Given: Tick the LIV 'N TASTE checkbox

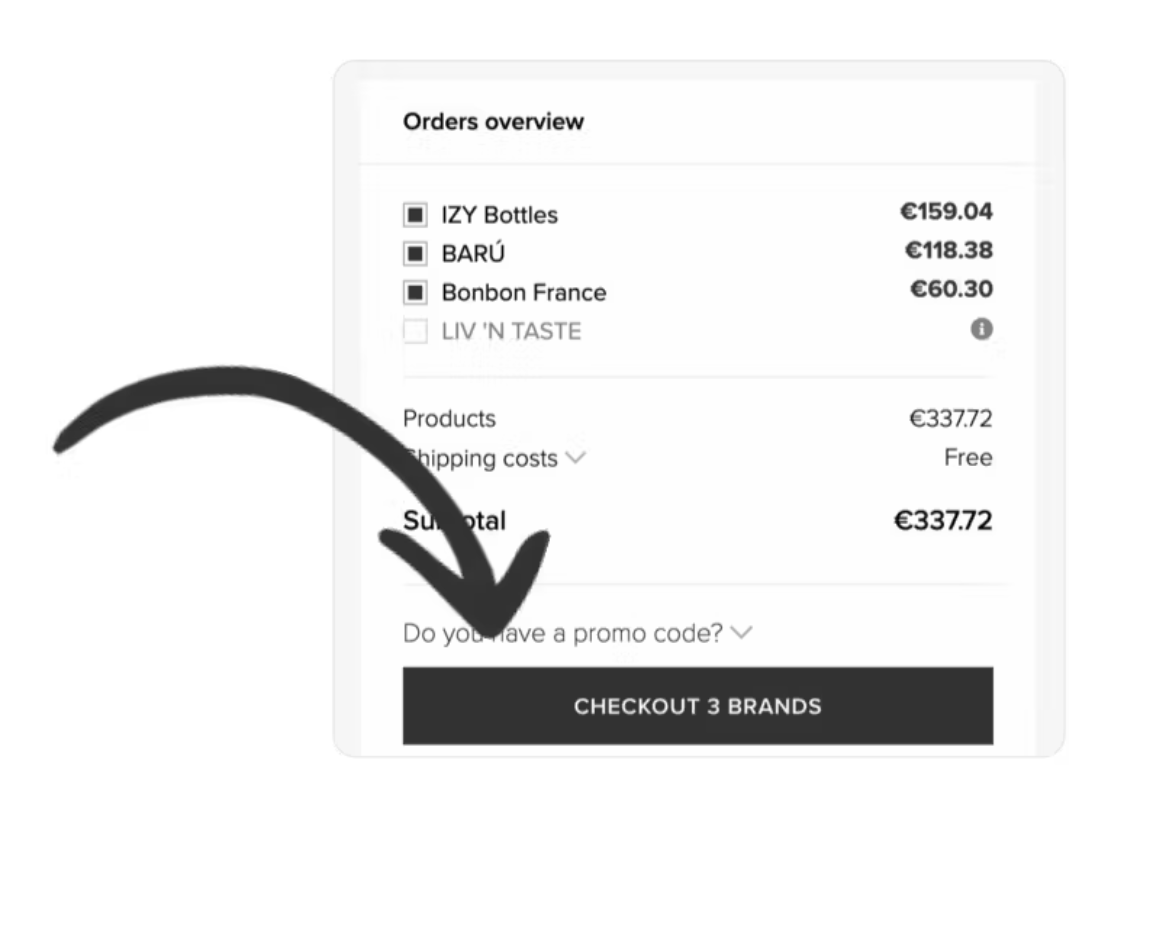Looking at the screenshot, I should pos(415,331).
